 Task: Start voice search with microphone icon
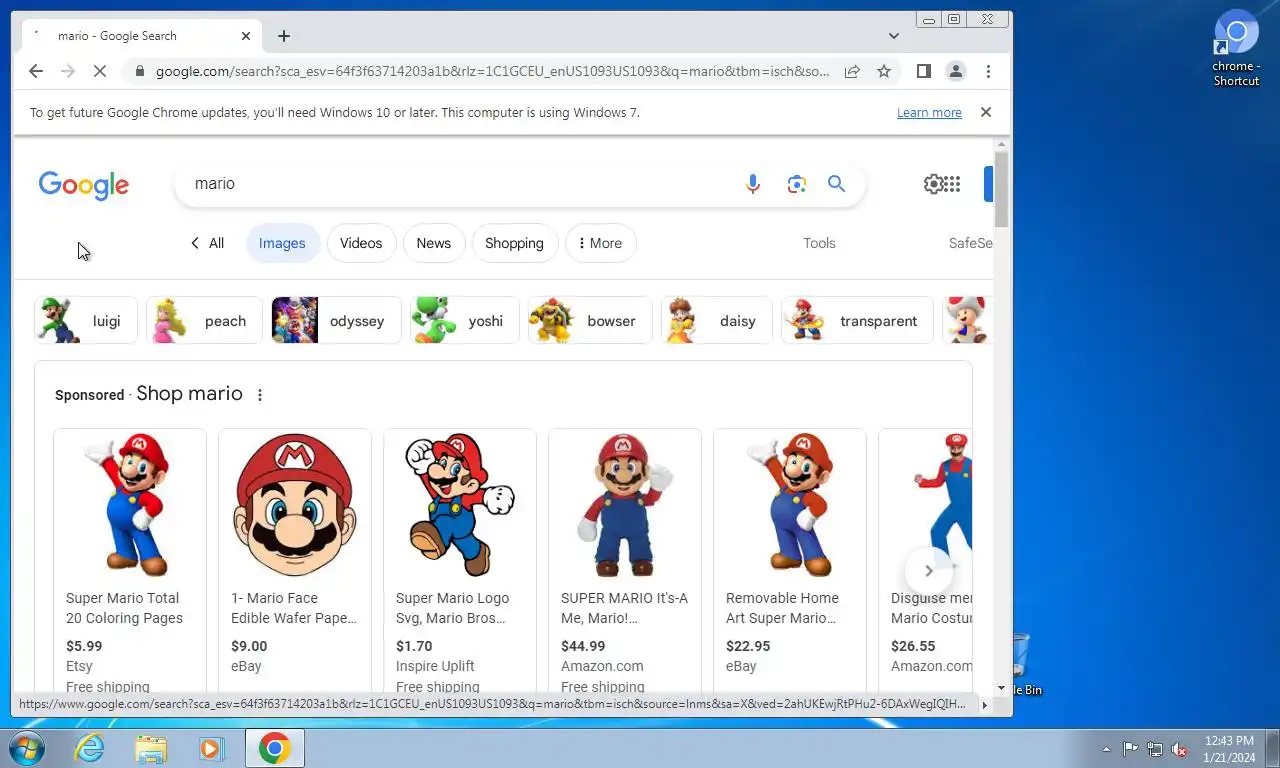(x=753, y=184)
